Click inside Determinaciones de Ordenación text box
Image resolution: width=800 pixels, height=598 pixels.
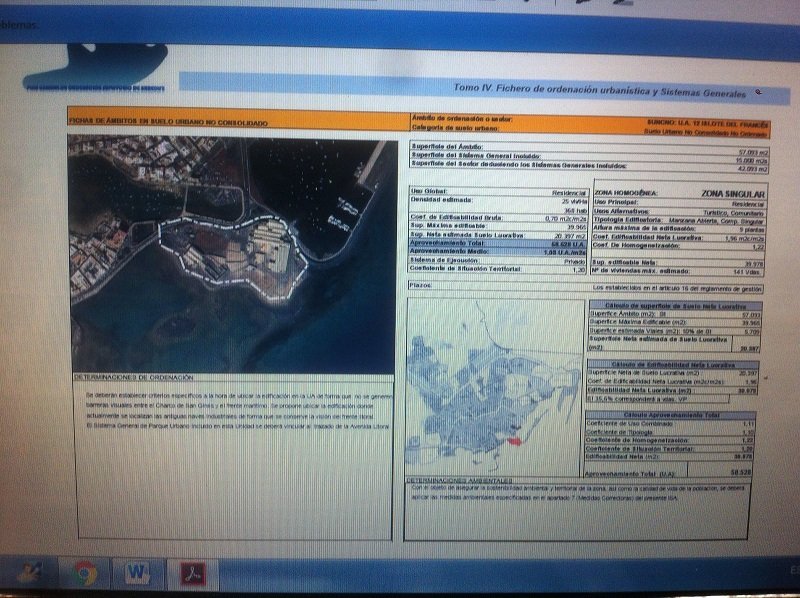(x=234, y=460)
